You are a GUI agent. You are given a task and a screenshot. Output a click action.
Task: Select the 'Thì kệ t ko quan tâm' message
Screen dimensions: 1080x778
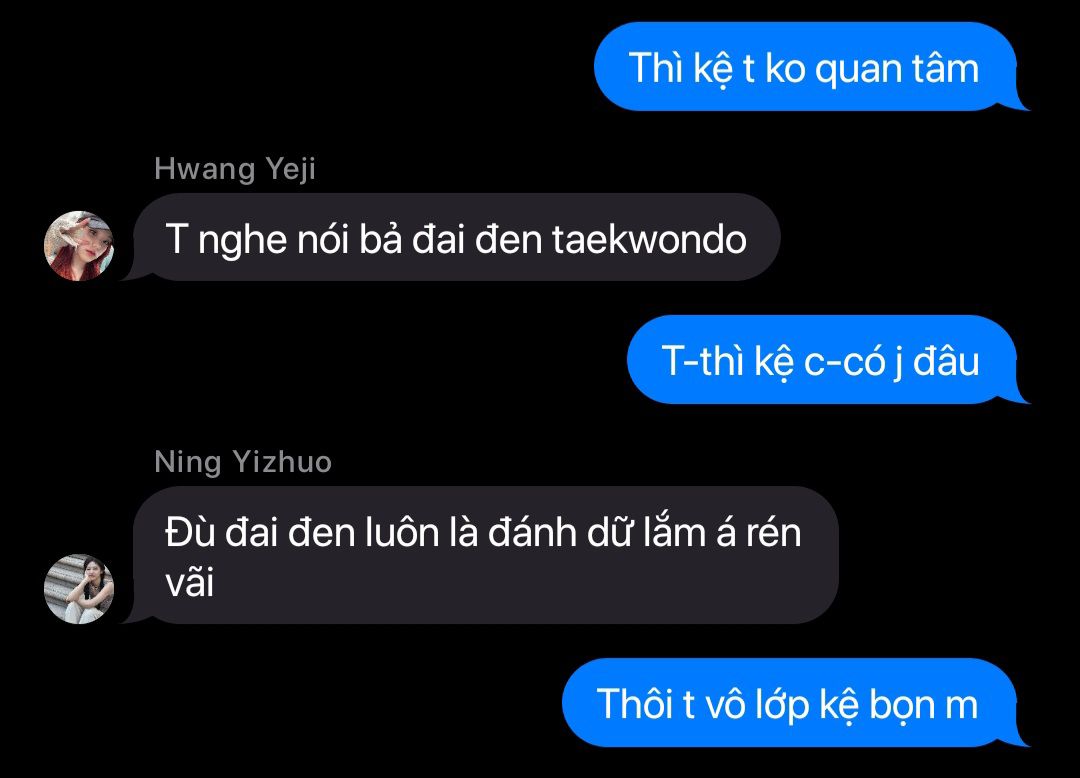tap(806, 67)
